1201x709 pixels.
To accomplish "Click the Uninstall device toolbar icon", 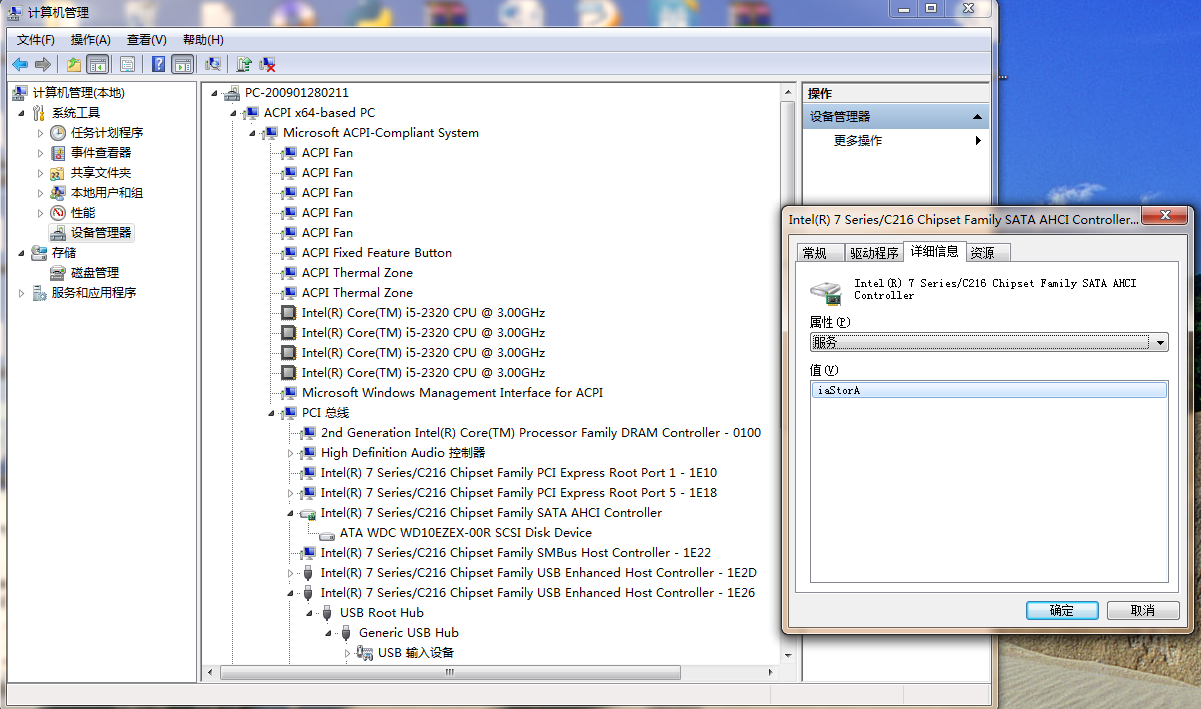I will pos(268,65).
